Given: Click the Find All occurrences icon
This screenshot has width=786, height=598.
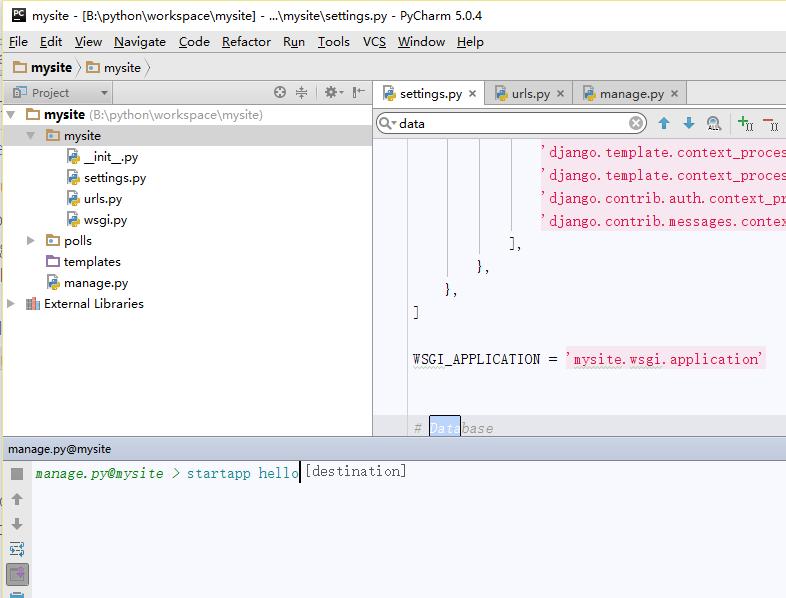Looking at the screenshot, I should (714, 123).
